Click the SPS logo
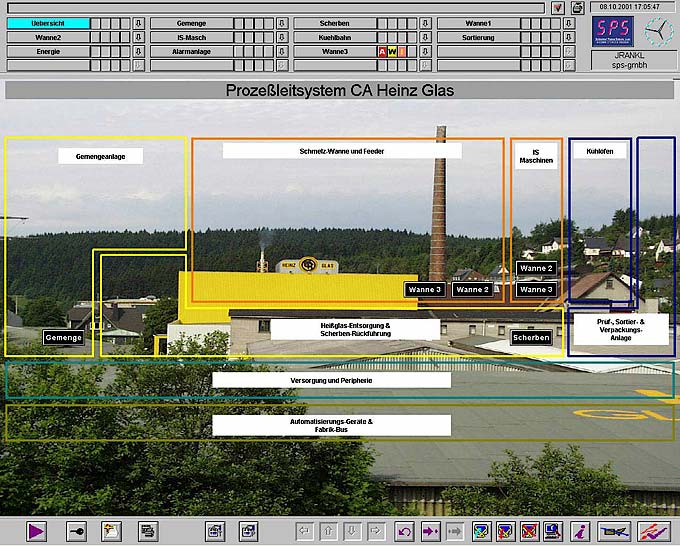Viewport: 680px width, 546px height. click(612, 29)
